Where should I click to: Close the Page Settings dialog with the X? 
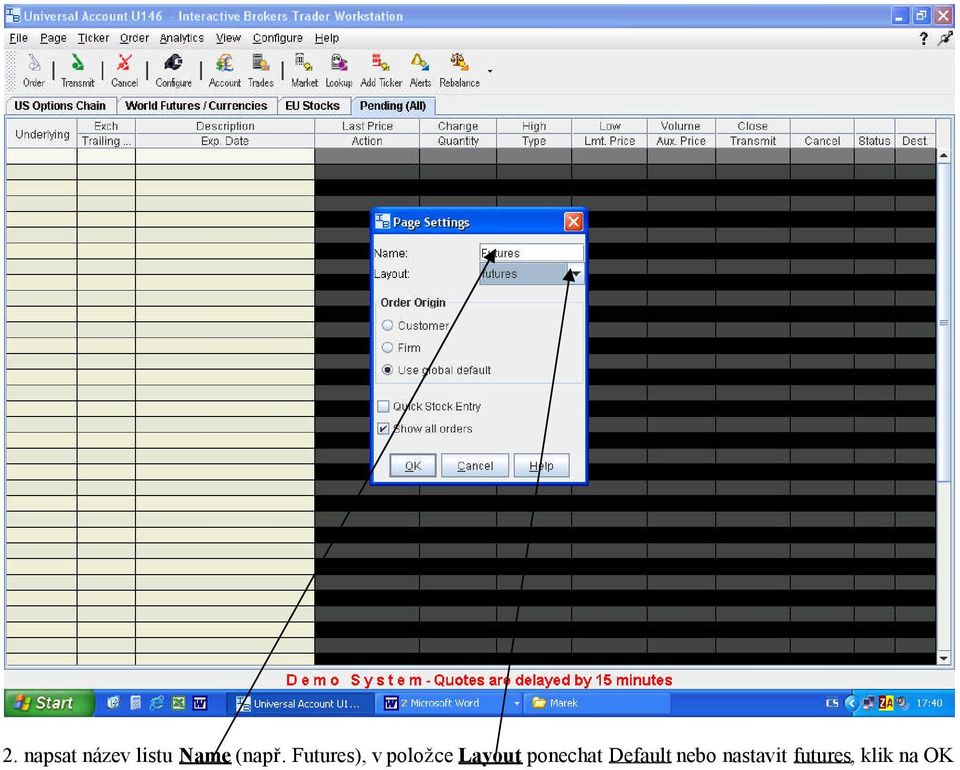573,222
